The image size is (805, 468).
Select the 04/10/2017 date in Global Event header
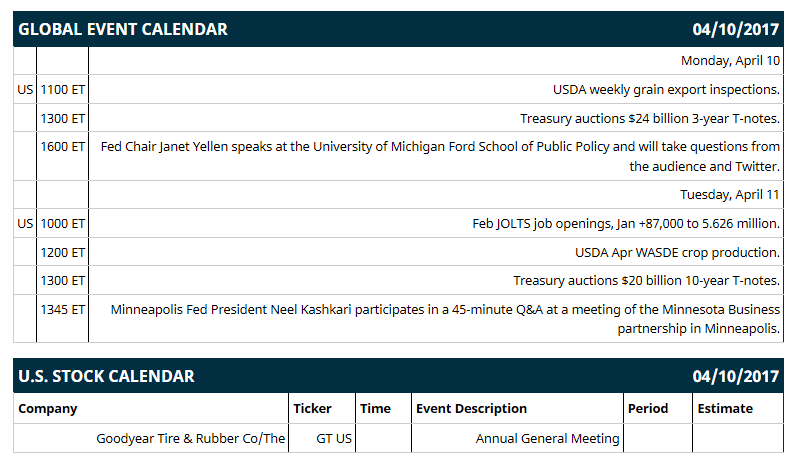tap(735, 29)
